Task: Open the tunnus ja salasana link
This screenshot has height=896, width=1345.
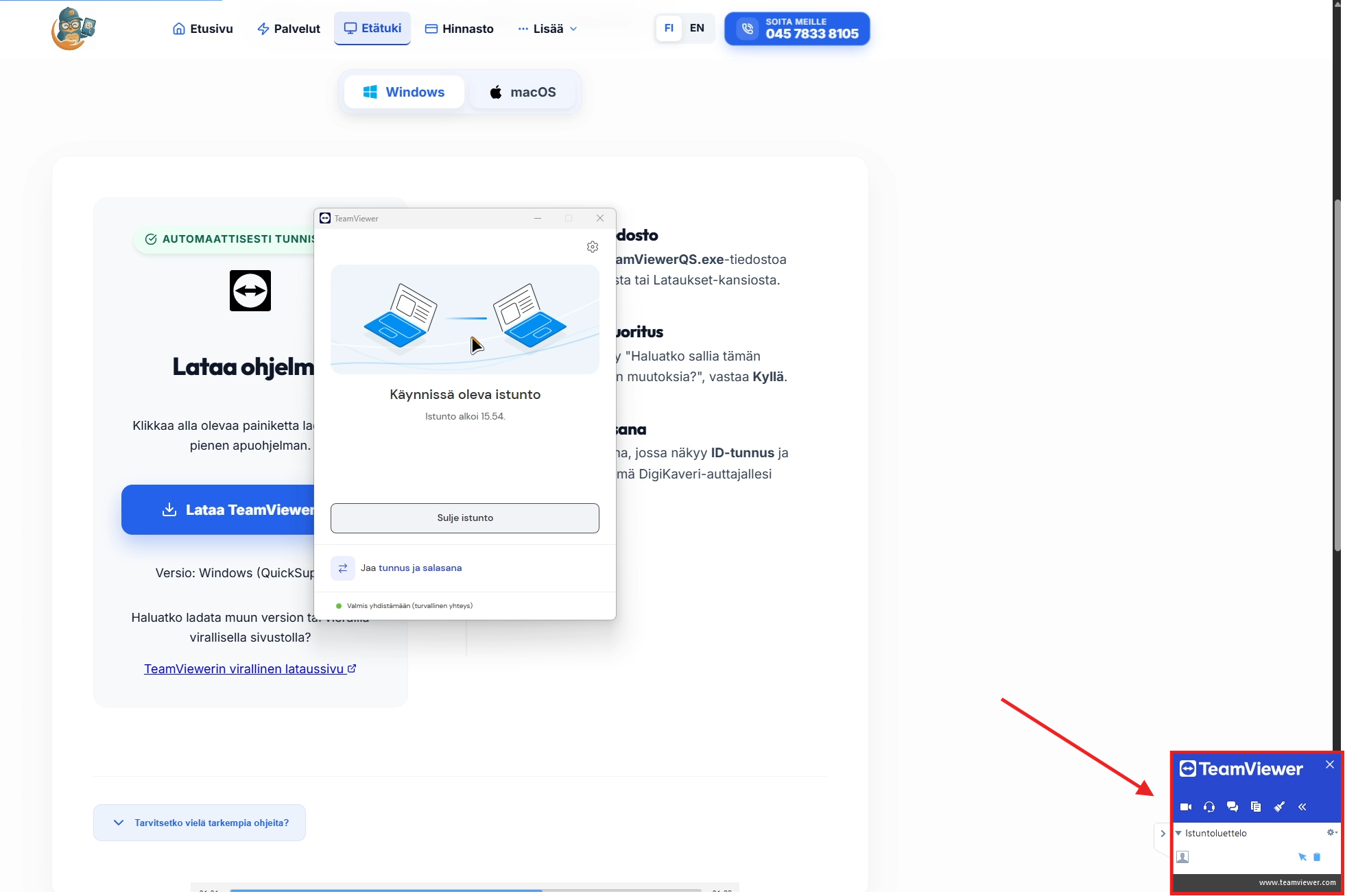Action: coord(420,568)
